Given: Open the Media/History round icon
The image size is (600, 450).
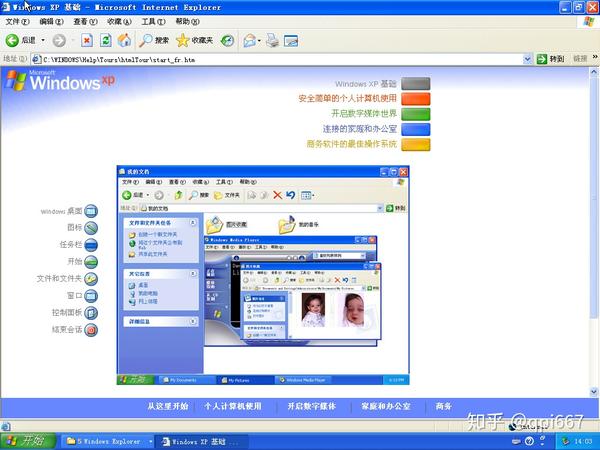Looking at the screenshot, I should 228,40.
